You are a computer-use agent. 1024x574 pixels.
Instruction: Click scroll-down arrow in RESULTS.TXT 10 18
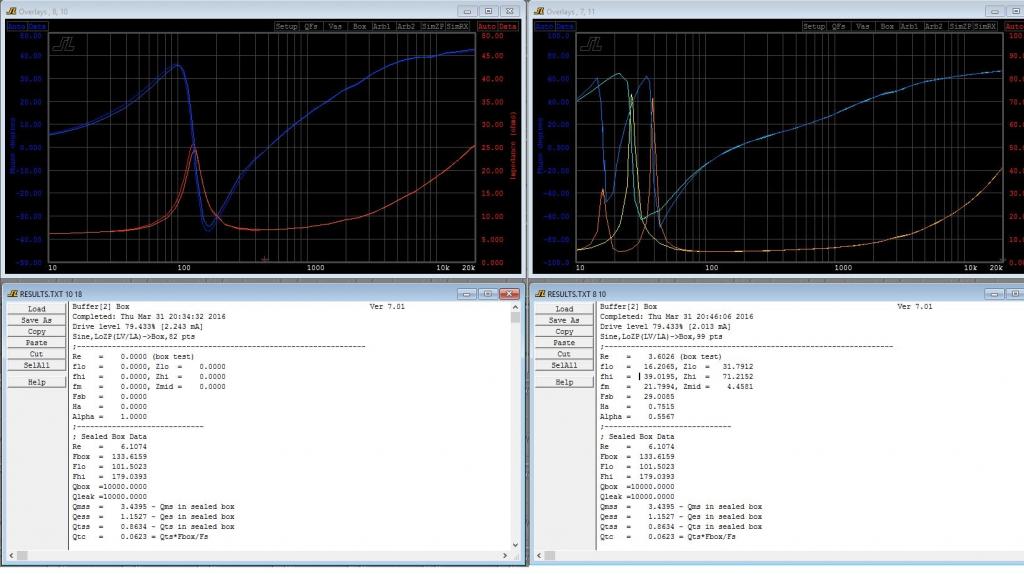click(515, 545)
